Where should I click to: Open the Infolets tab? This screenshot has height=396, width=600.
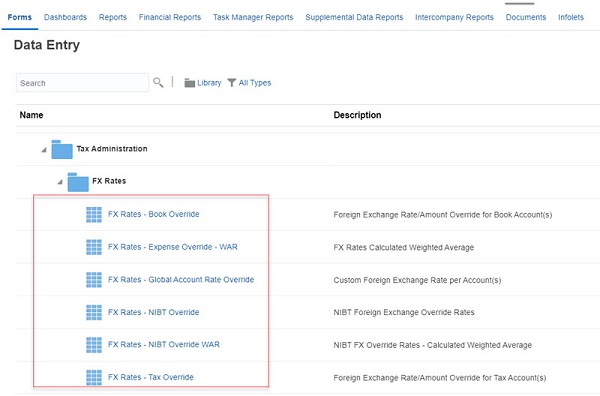(571, 17)
